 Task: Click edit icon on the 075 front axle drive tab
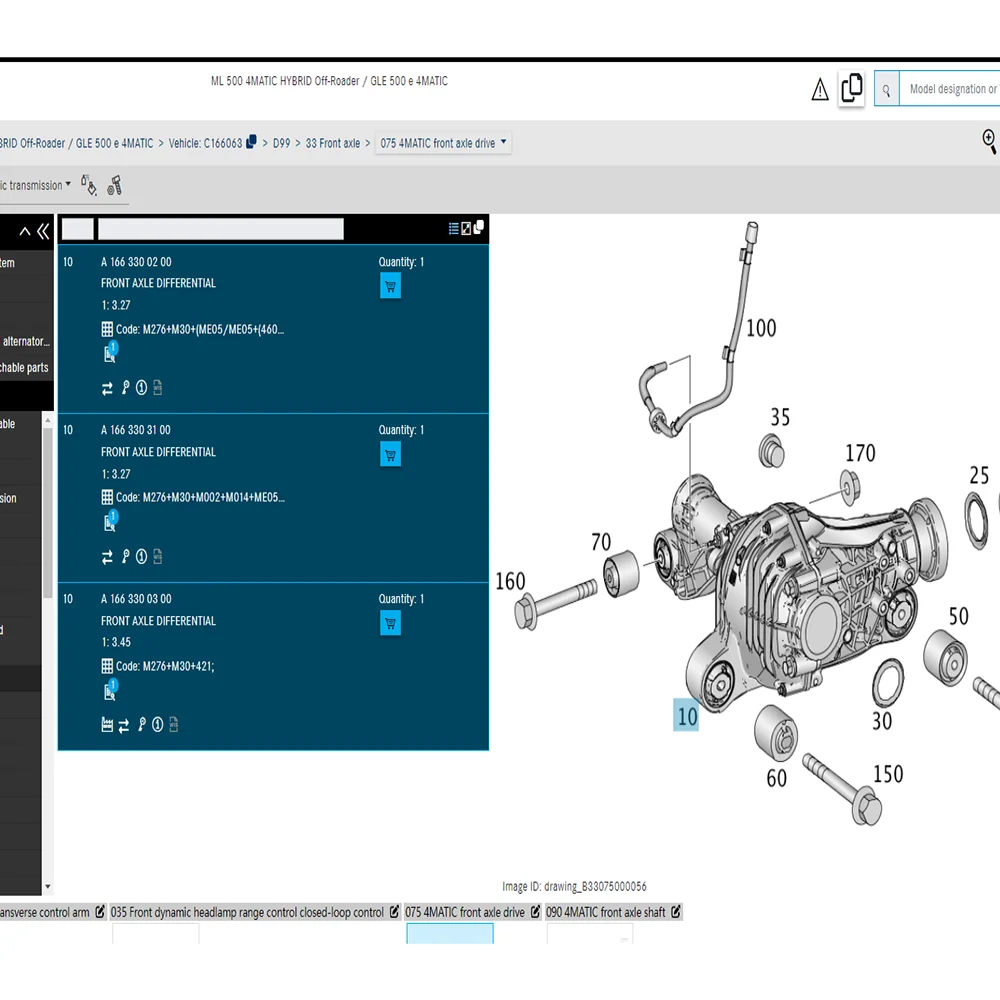[535, 912]
